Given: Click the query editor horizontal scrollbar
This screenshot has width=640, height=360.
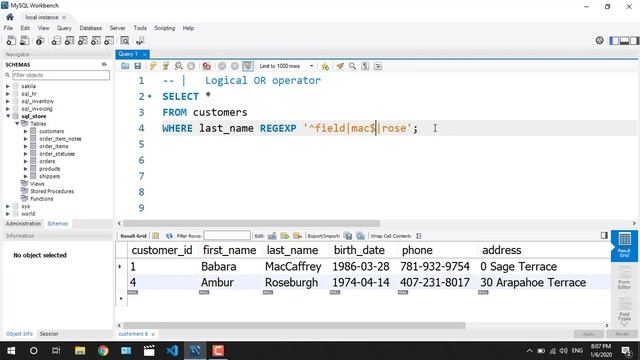Looking at the screenshot, I should 251,223.
